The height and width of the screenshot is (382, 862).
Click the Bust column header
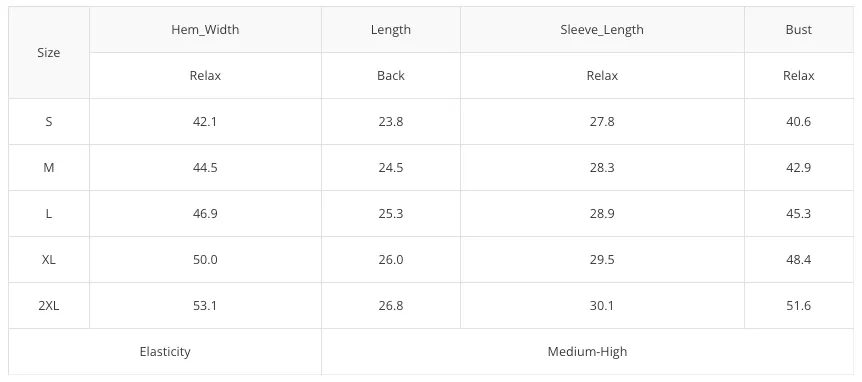[798, 30]
